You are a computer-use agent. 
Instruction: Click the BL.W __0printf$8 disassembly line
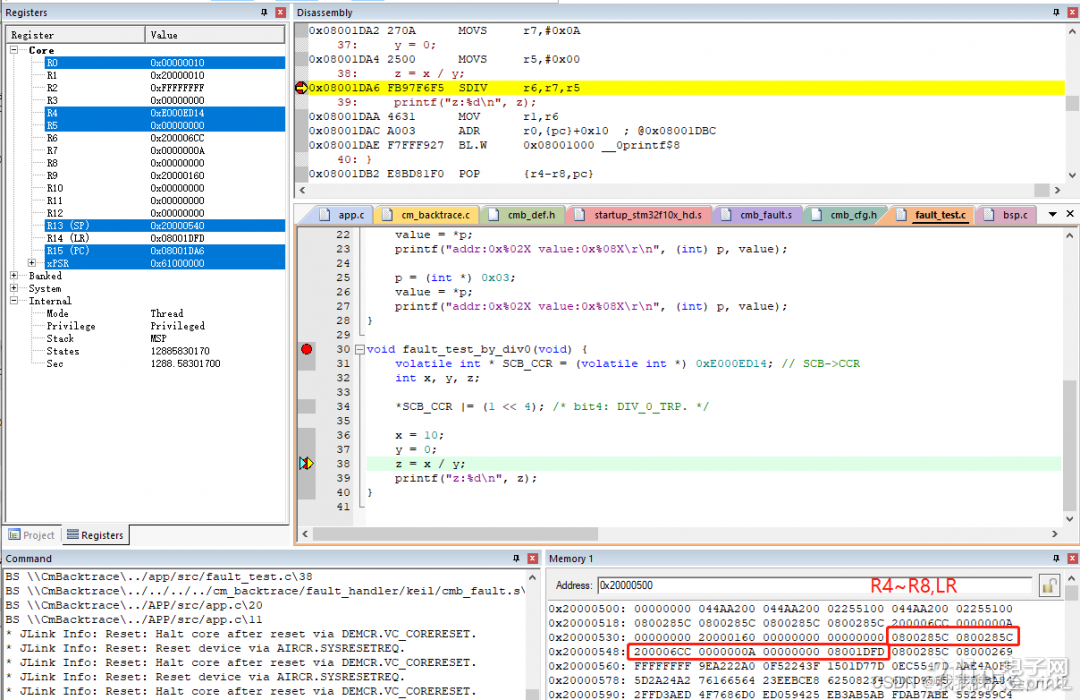494,145
